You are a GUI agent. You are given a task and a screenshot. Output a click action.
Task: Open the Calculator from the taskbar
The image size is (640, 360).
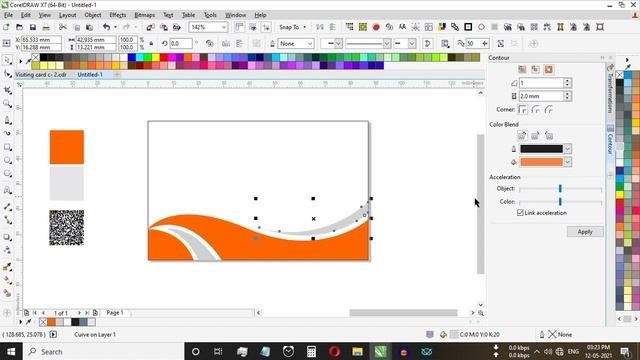(x=311, y=351)
